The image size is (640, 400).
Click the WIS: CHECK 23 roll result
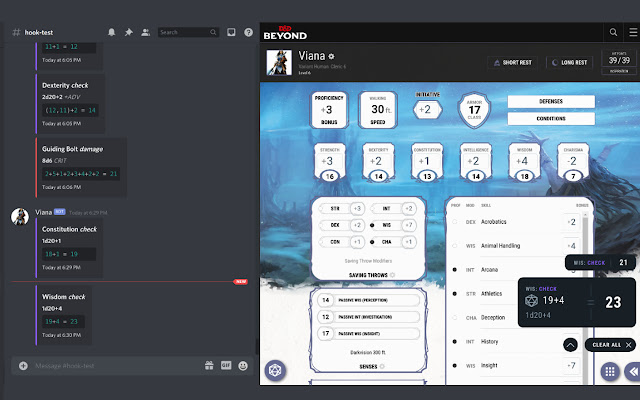577,302
